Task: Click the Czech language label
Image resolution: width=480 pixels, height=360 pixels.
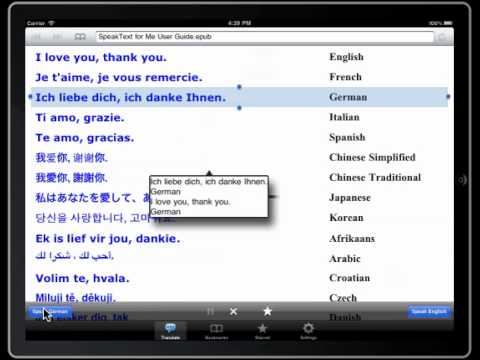Action: (x=343, y=298)
